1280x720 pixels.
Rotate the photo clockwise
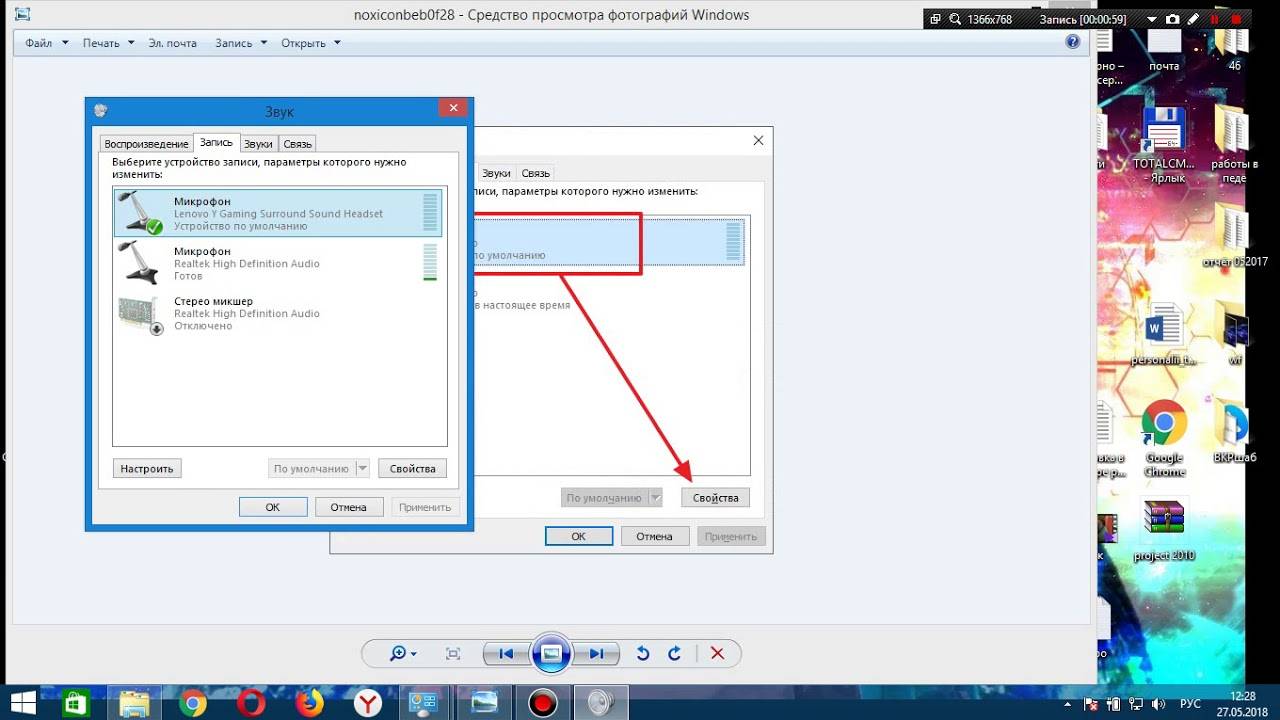[x=674, y=653]
